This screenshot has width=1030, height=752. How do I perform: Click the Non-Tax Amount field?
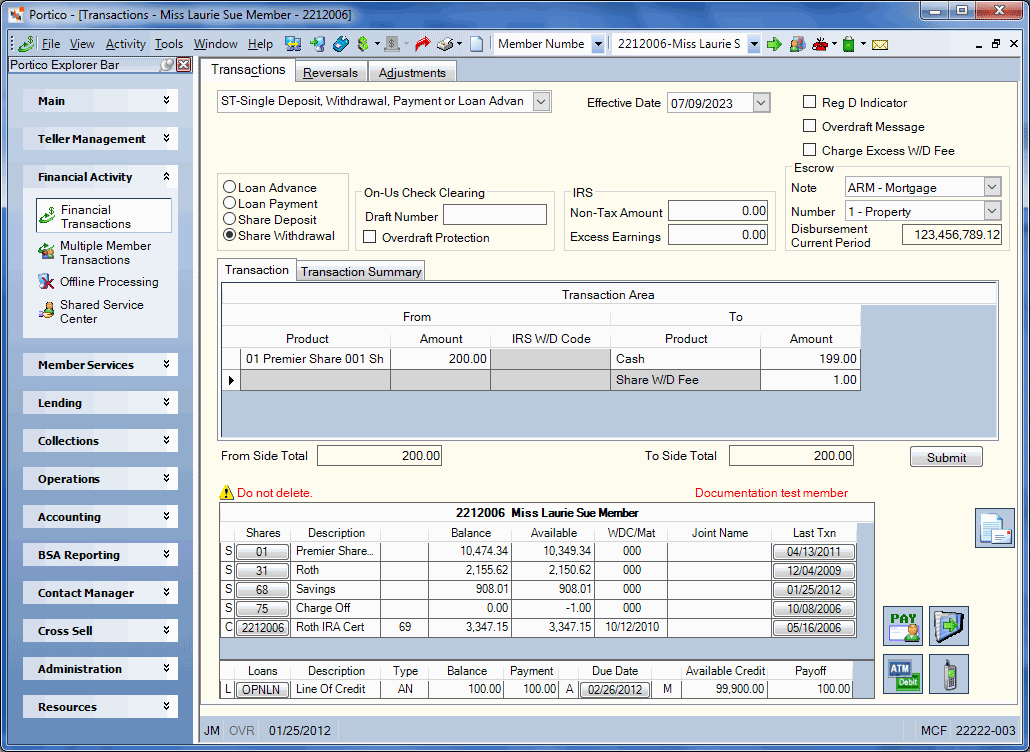click(718, 211)
